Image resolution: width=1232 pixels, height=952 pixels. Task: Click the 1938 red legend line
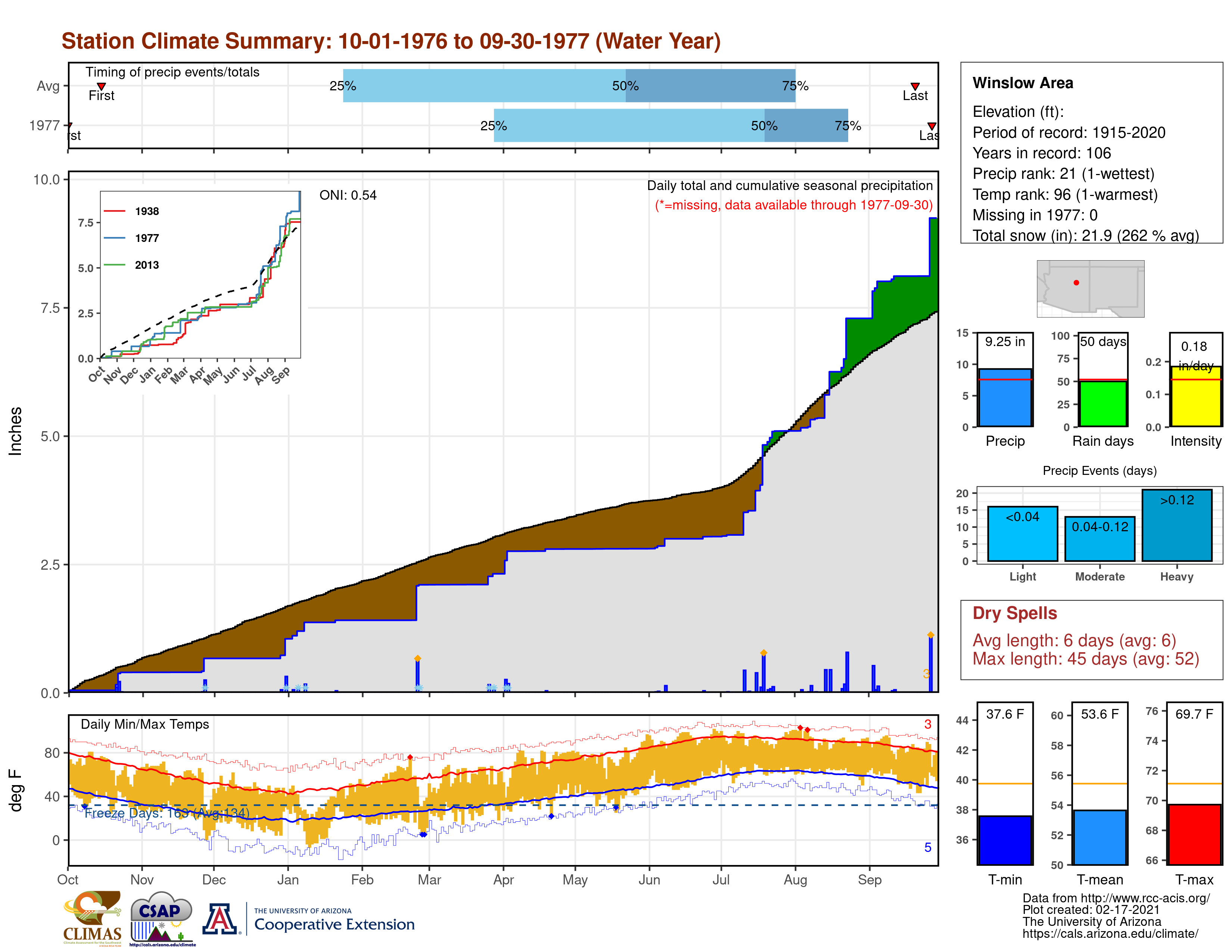point(115,211)
